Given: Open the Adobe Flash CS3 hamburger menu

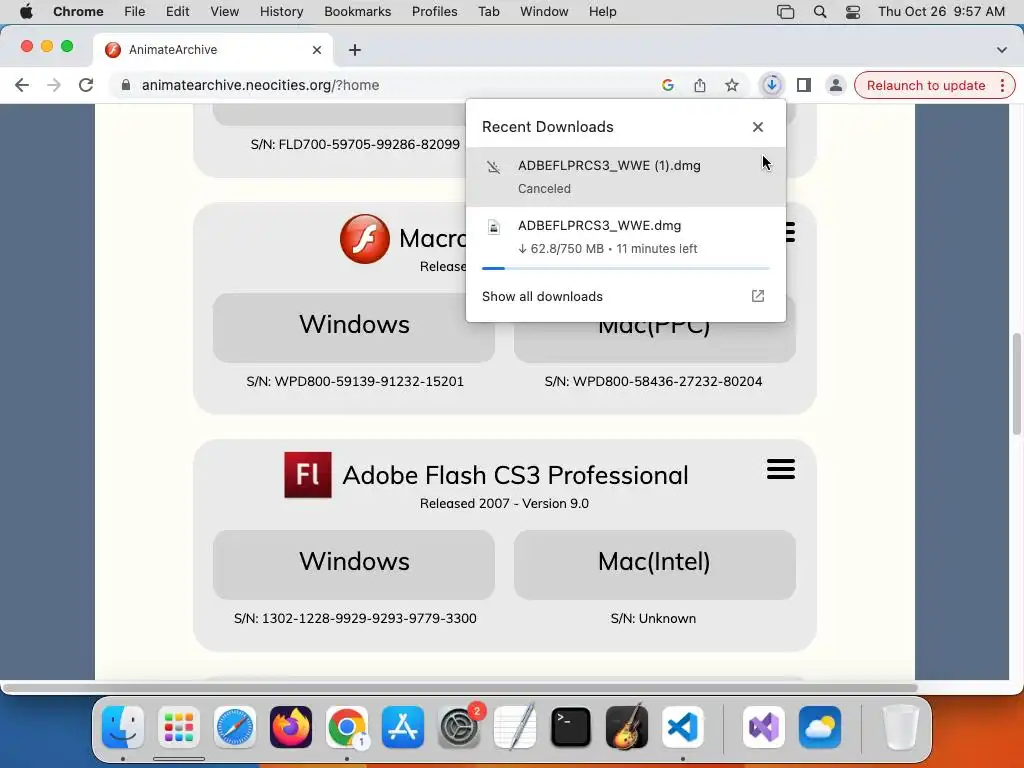Looking at the screenshot, I should point(780,469).
